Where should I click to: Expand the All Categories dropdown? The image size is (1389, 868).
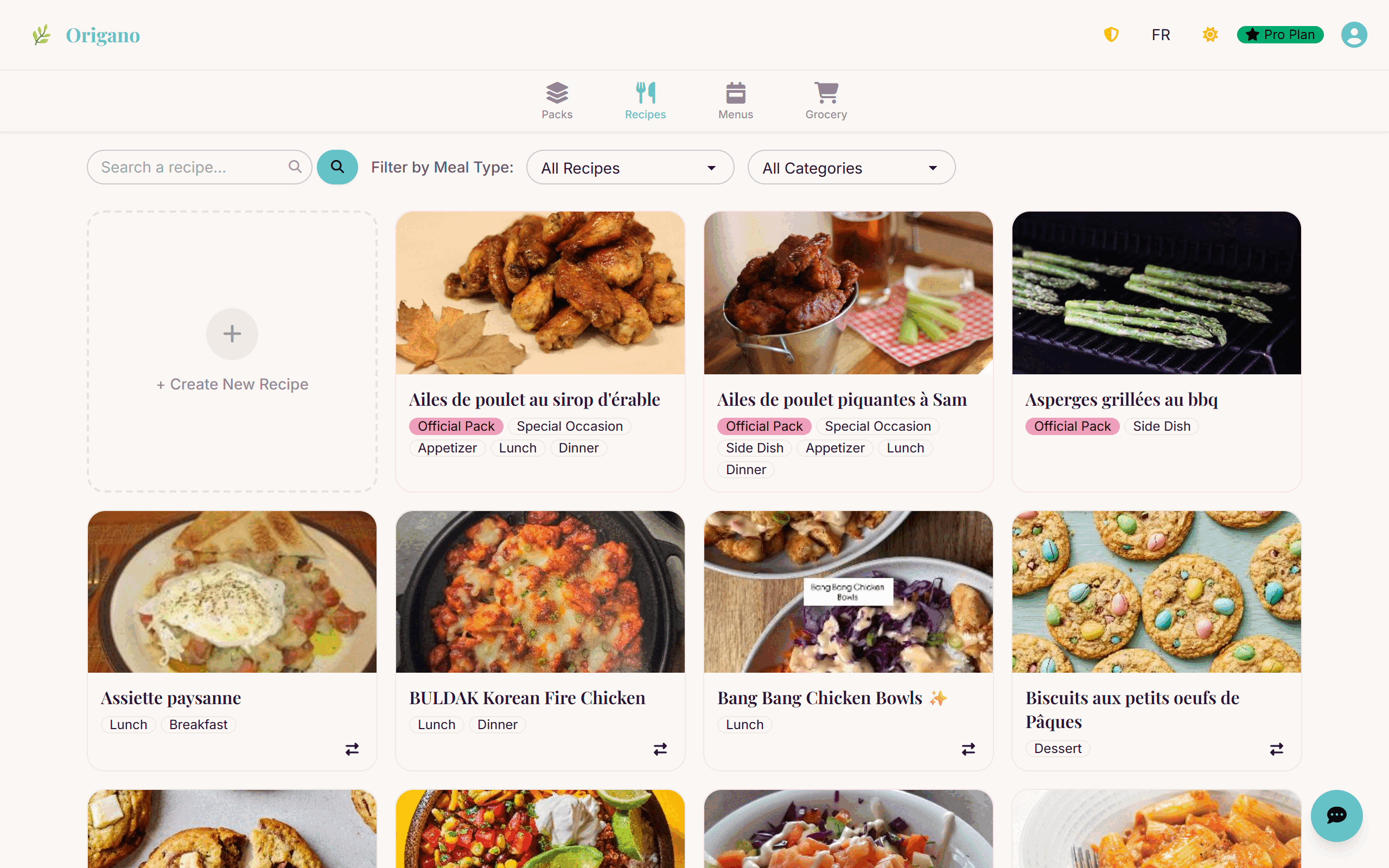tap(851, 167)
